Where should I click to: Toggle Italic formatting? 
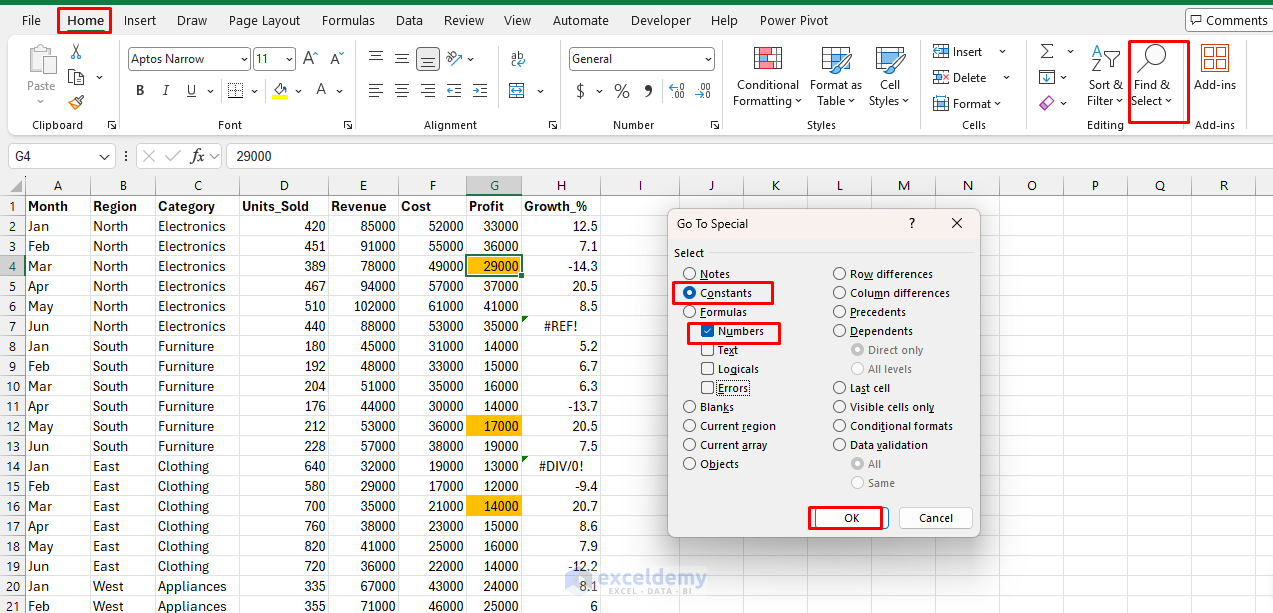(165, 91)
